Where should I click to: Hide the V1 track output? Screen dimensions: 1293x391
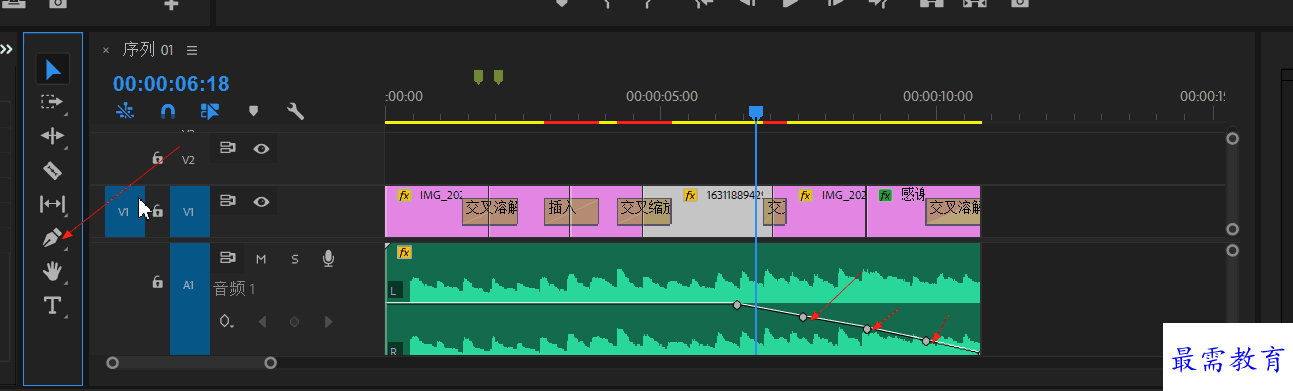point(261,201)
